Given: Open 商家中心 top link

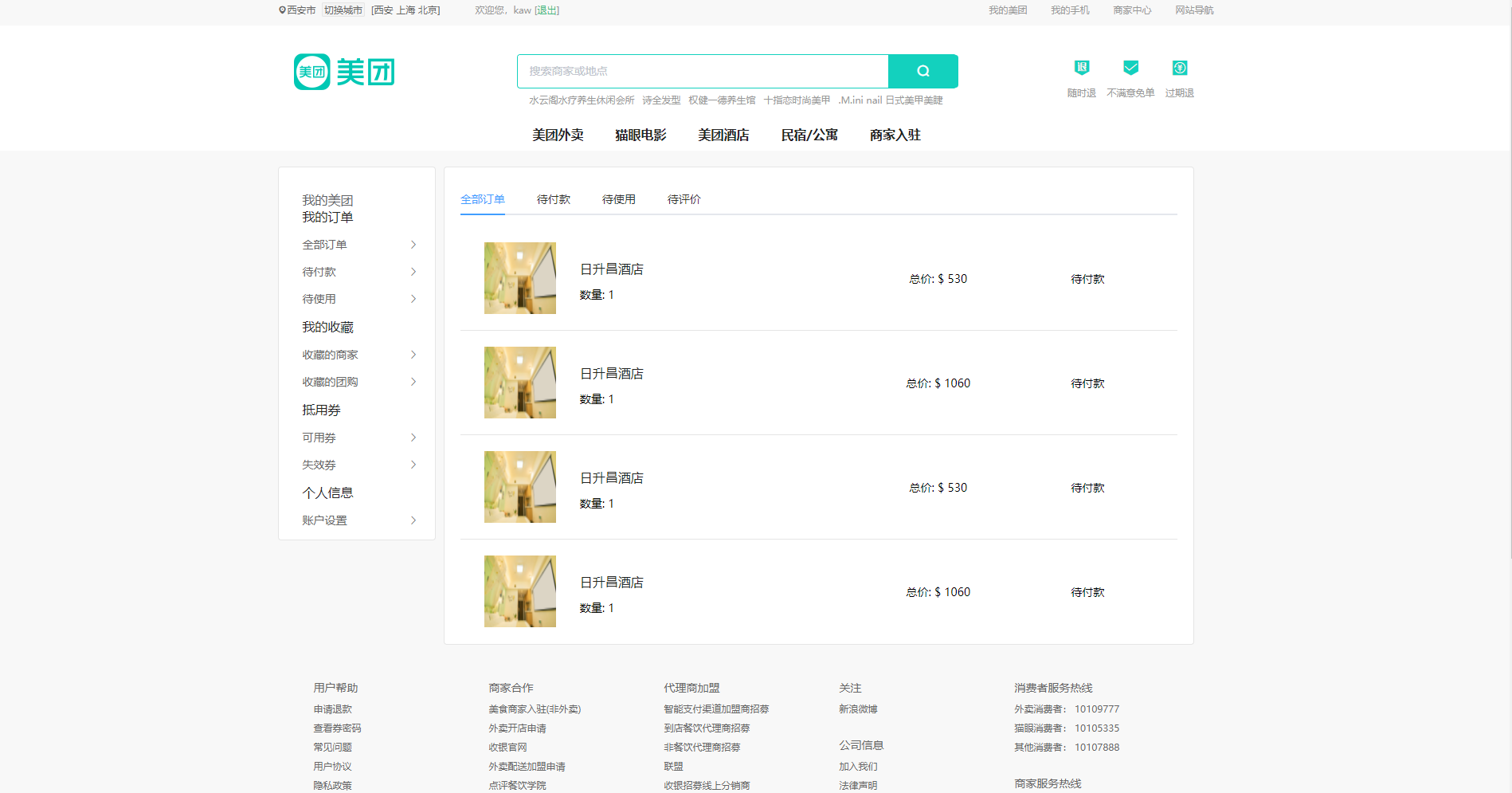Looking at the screenshot, I should [x=1132, y=10].
